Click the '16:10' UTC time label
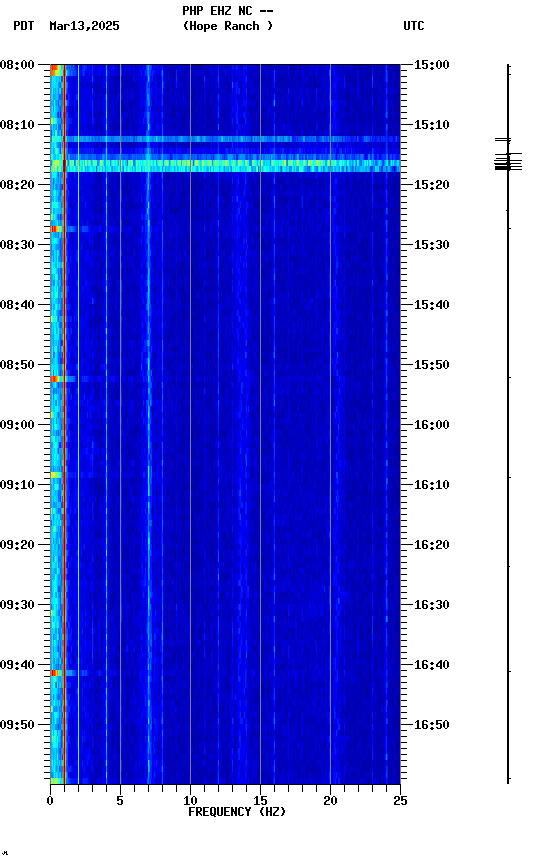Image resolution: width=552 pixels, height=864 pixels. [x=431, y=485]
